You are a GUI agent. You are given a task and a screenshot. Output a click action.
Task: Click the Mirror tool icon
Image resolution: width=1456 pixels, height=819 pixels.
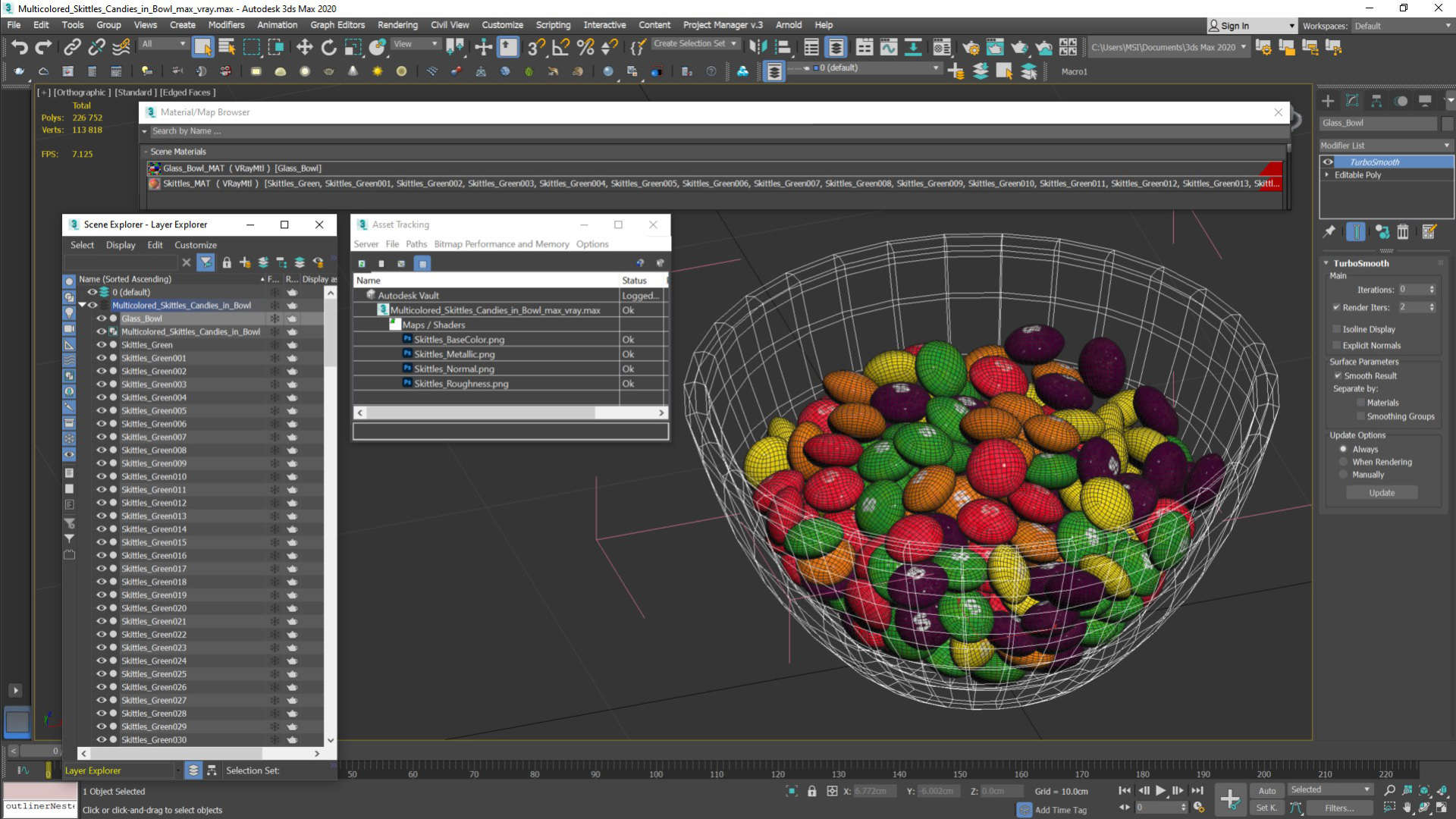click(758, 47)
